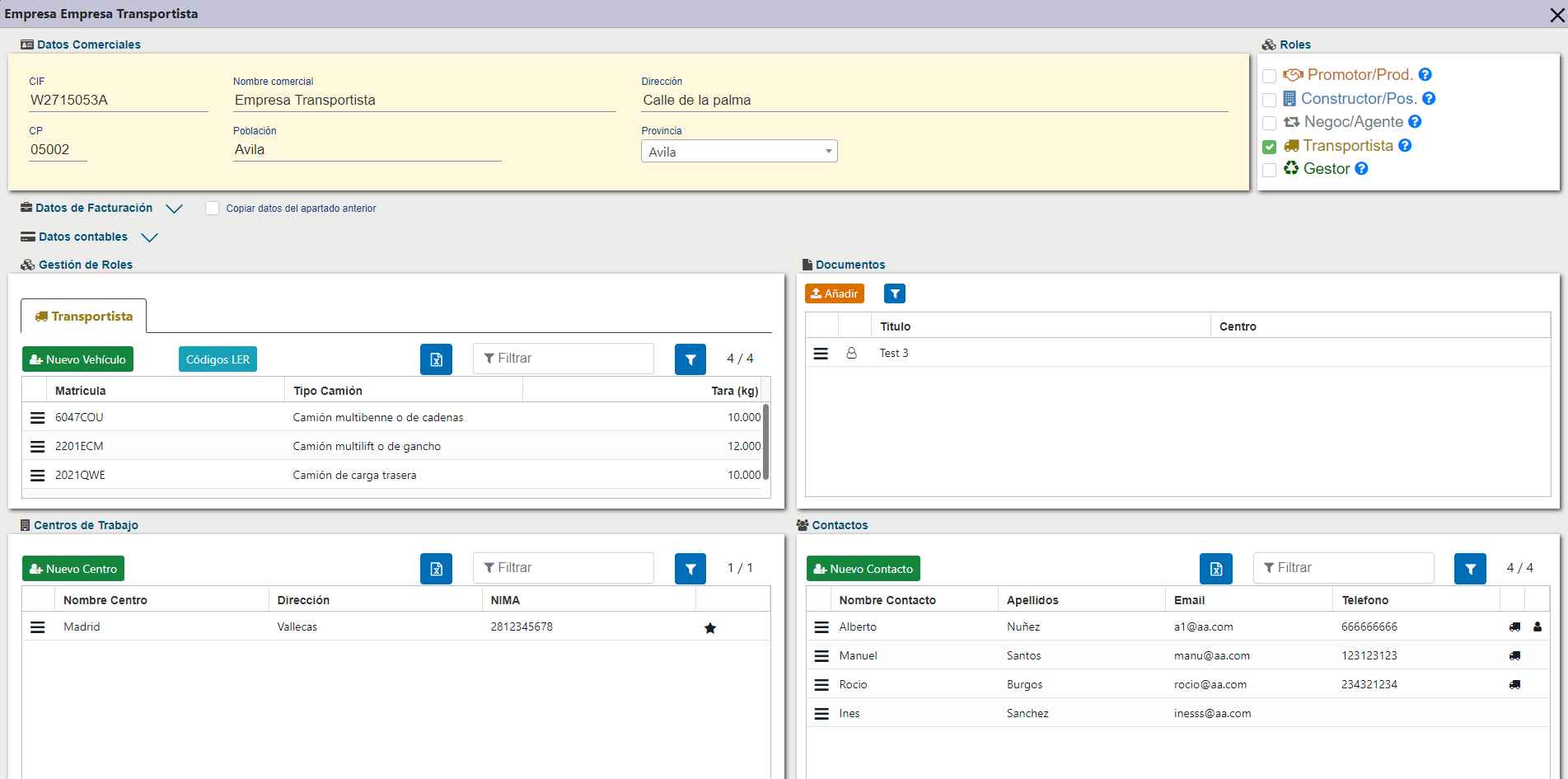Screen dimensions: 1568x779
Task: Click help icon next to Gestor role
Action: click(1361, 169)
